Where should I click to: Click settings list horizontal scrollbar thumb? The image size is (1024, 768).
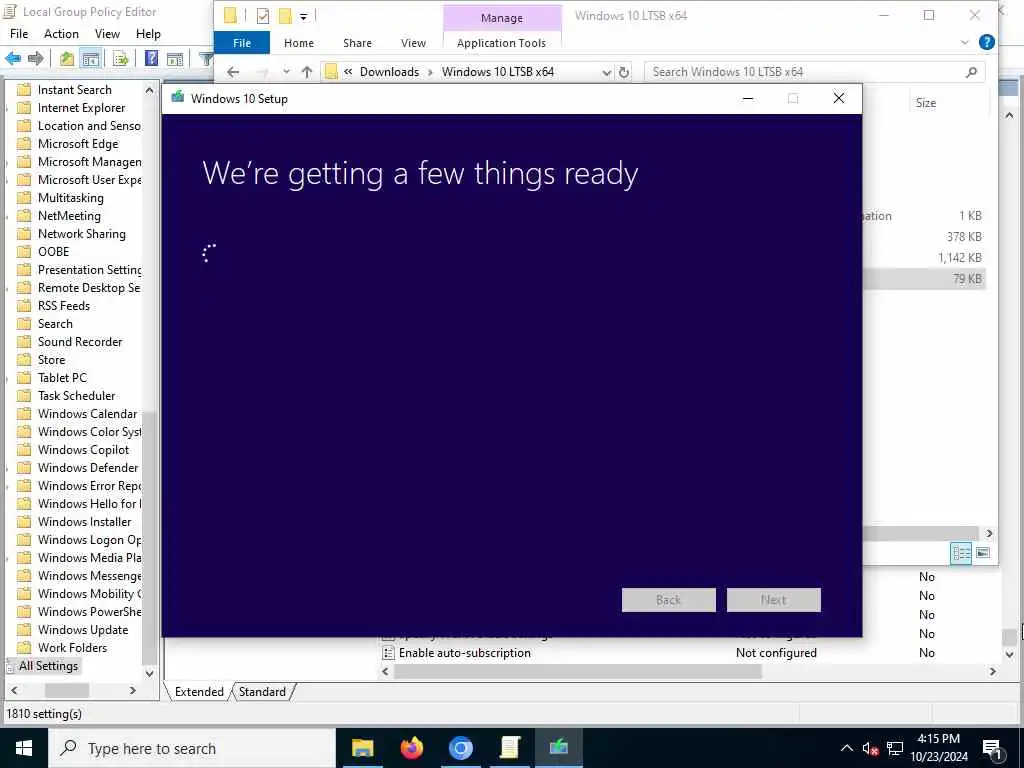coord(578,671)
